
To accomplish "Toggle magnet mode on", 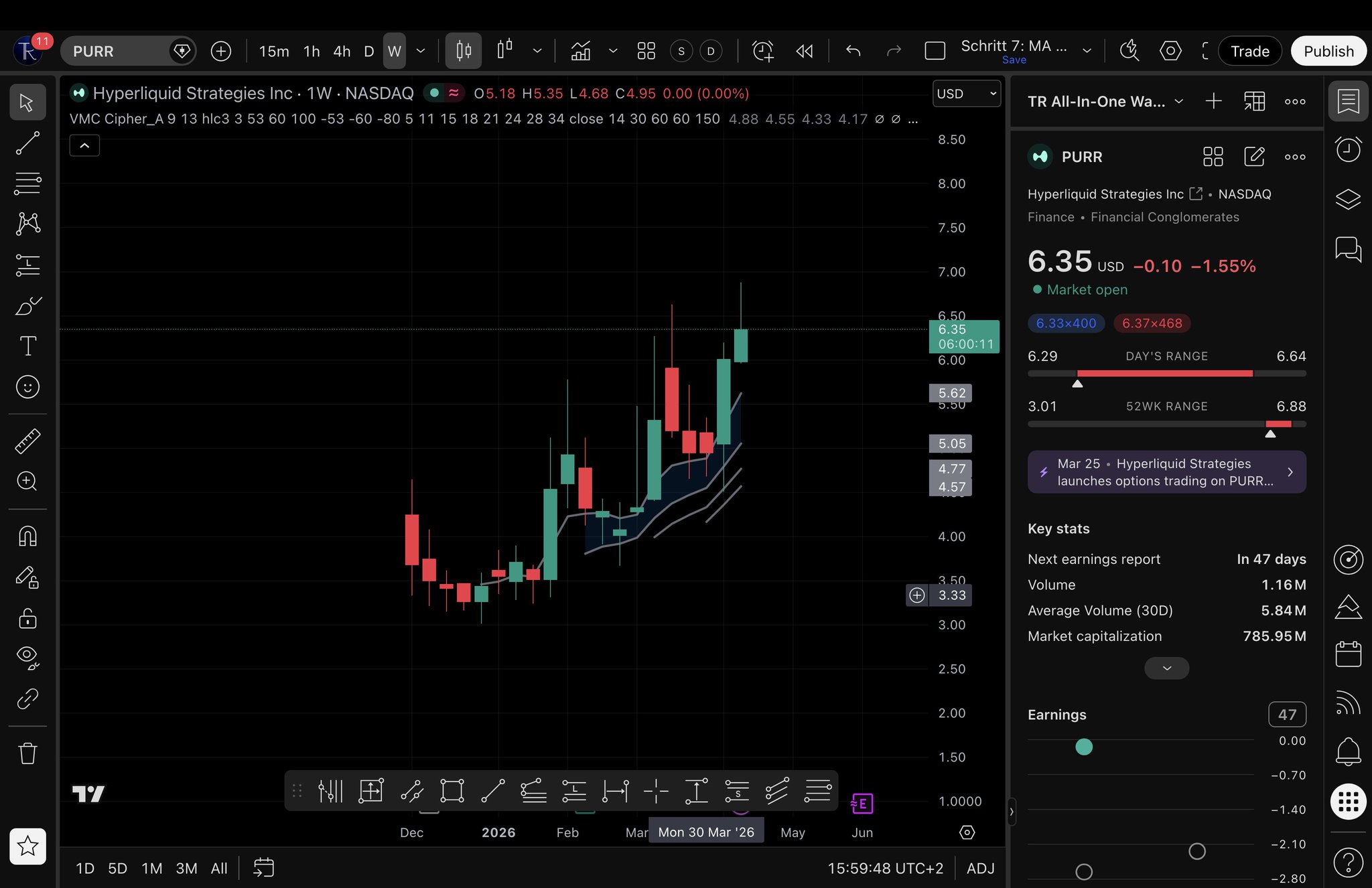I will tap(27, 536).
